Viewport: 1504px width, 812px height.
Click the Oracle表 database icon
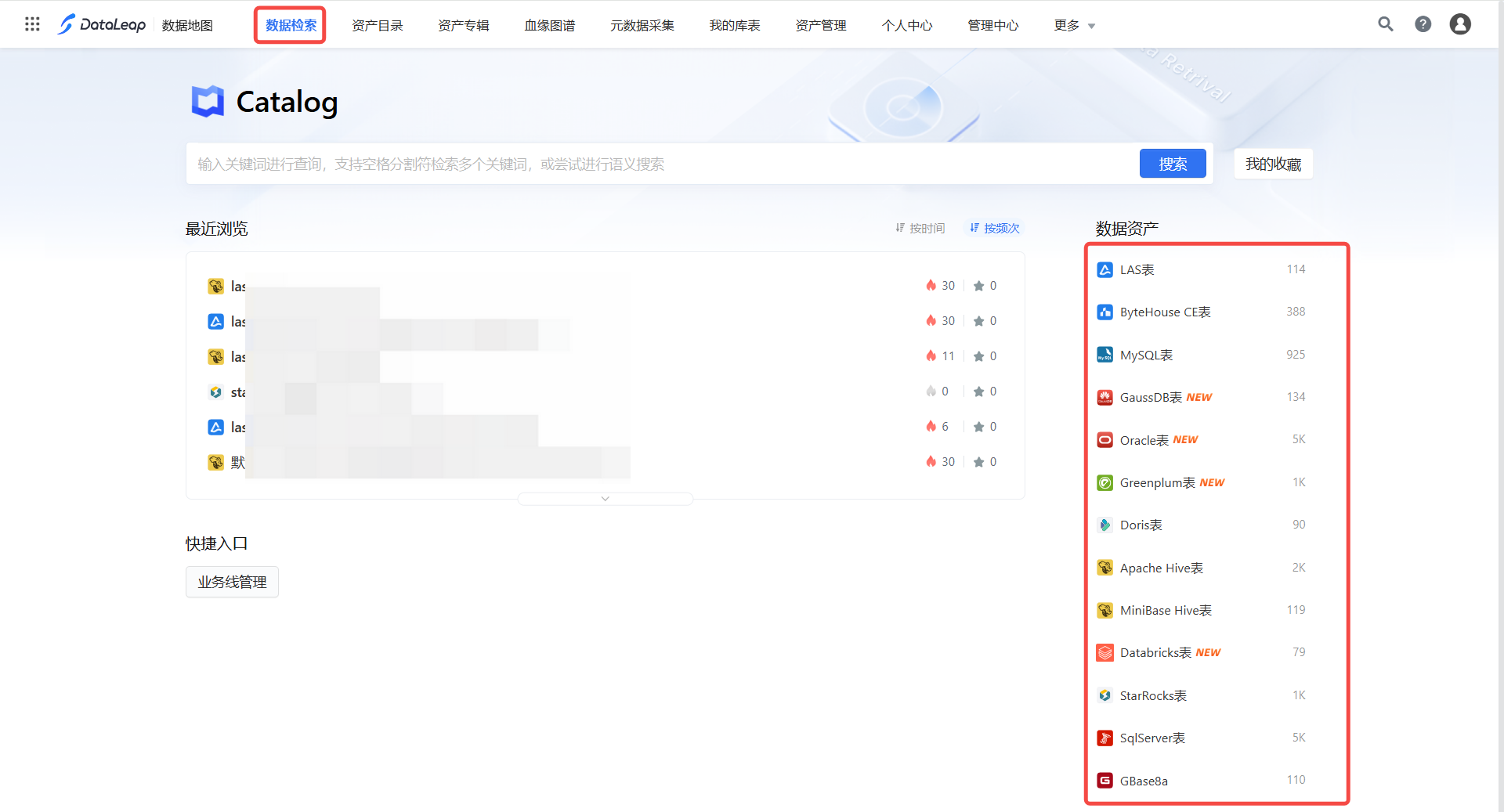1104,440
